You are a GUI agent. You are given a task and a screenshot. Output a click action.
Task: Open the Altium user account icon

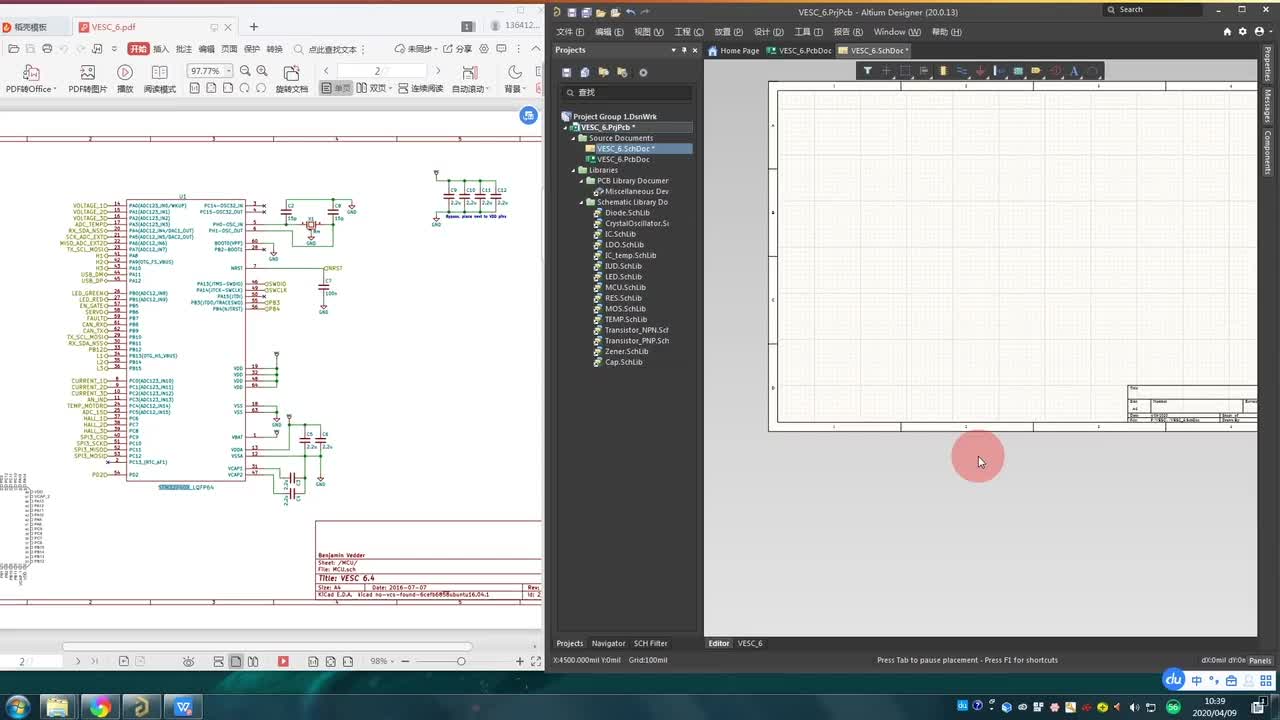click(1260, 31)
